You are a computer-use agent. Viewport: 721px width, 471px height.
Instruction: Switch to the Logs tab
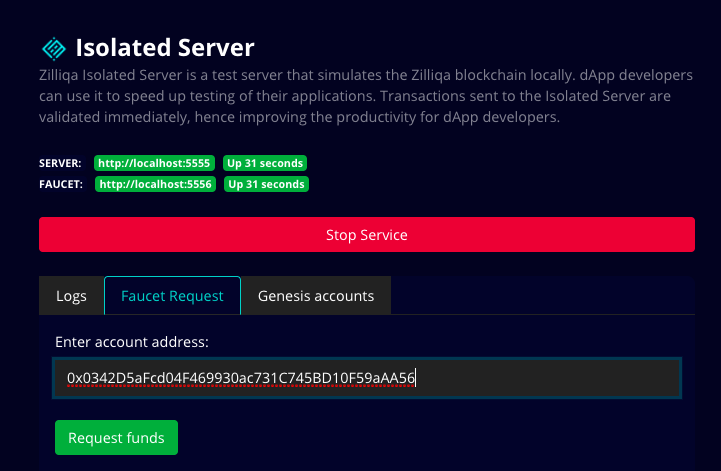pyautogui.click(x=71, y=296)
